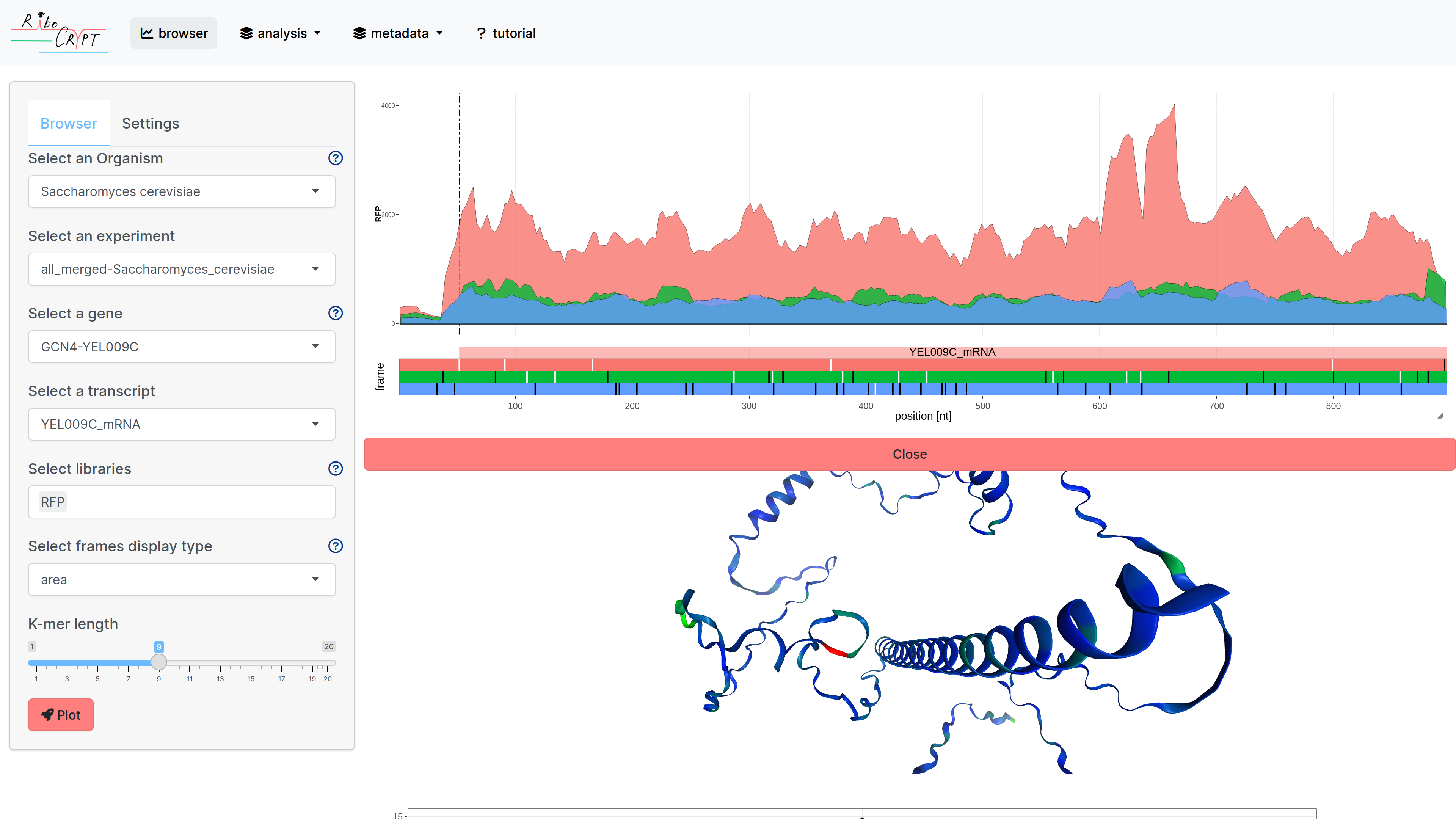Click the K-mer length slider handle
Image resolution: width=1456 pixels, height=819 pixels.
[x=159, y=662]
